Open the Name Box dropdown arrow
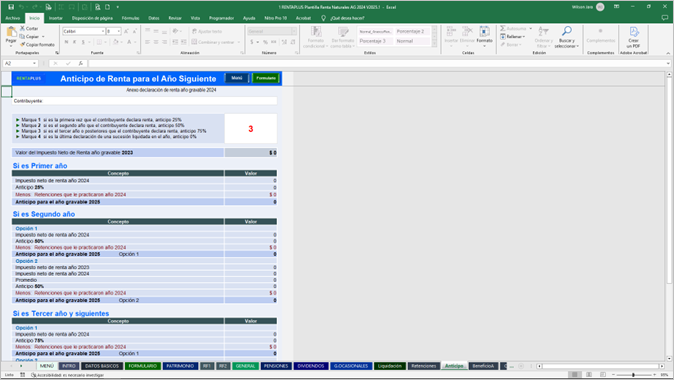This screenshot has width=674, height=380. tap(34, 64)
